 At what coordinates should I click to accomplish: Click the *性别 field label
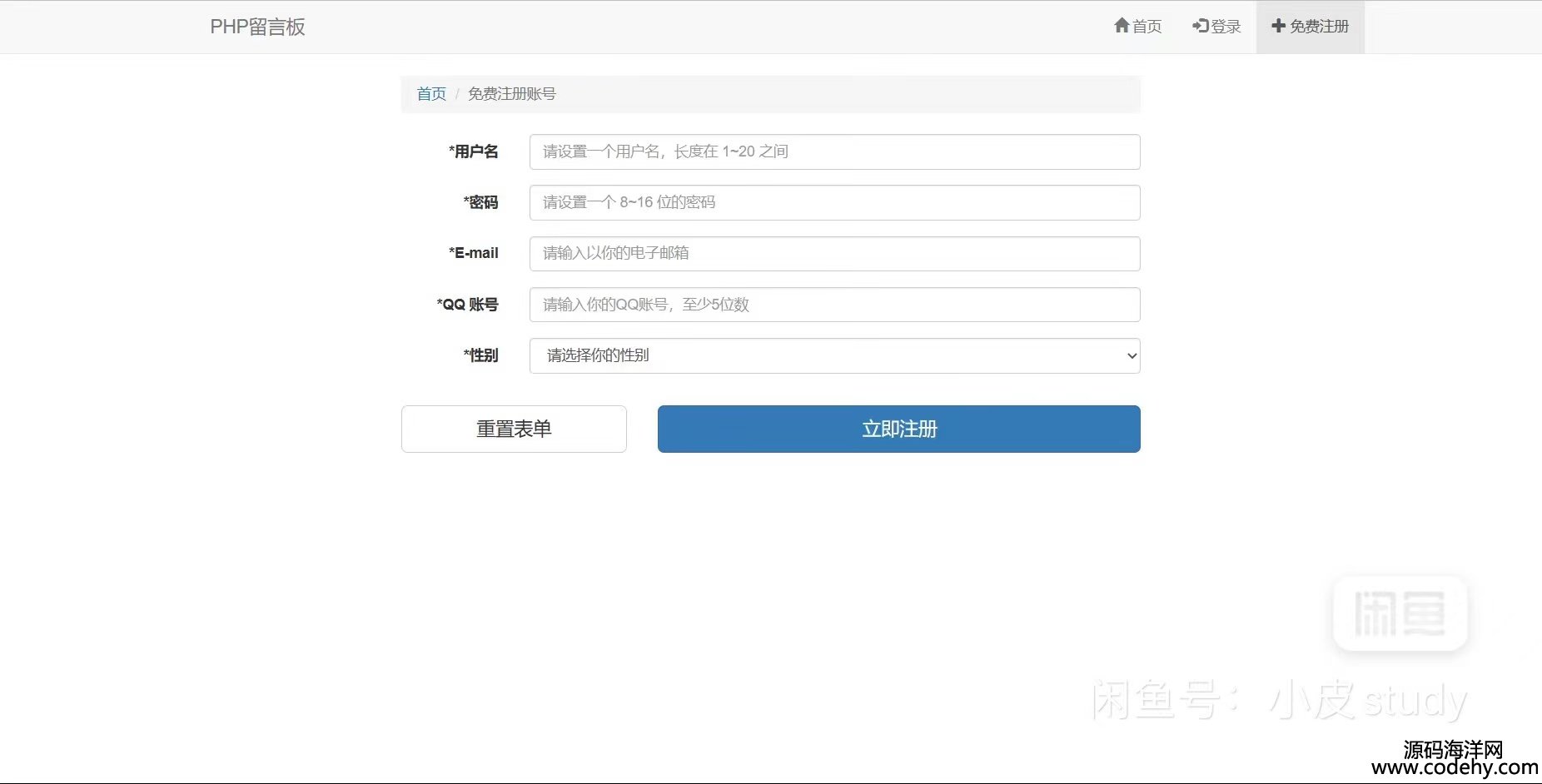coord(480,355)
